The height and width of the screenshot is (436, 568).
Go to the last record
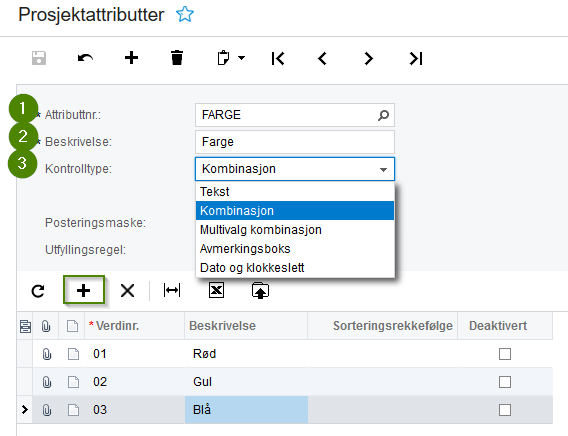[415, 58]
